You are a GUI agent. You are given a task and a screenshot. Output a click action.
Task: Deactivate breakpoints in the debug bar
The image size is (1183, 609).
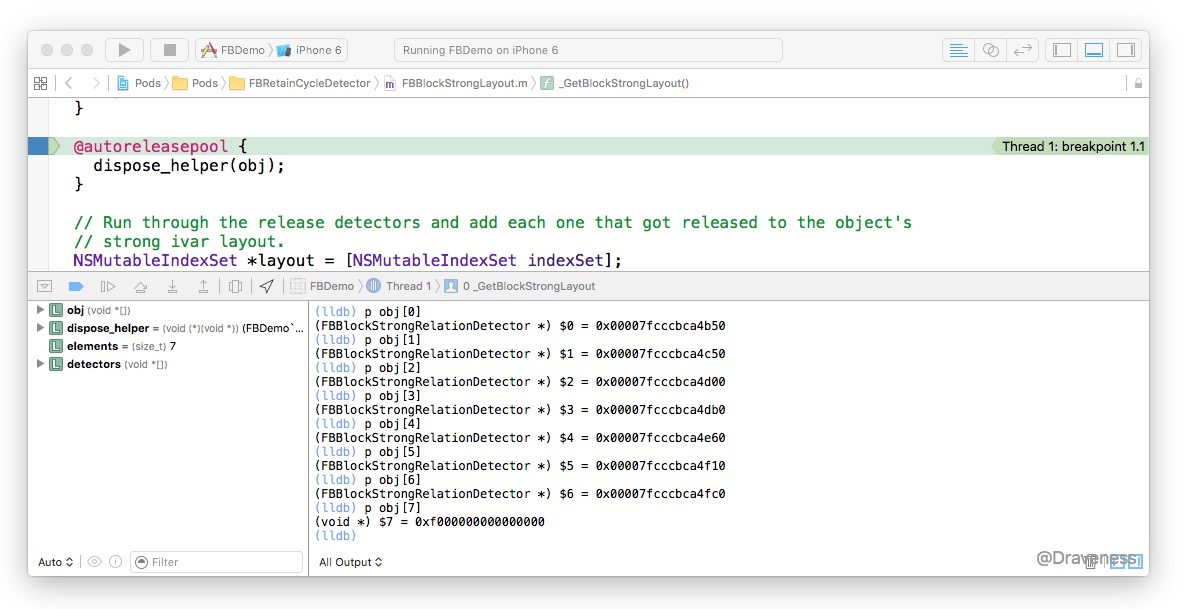click(75, 286)
